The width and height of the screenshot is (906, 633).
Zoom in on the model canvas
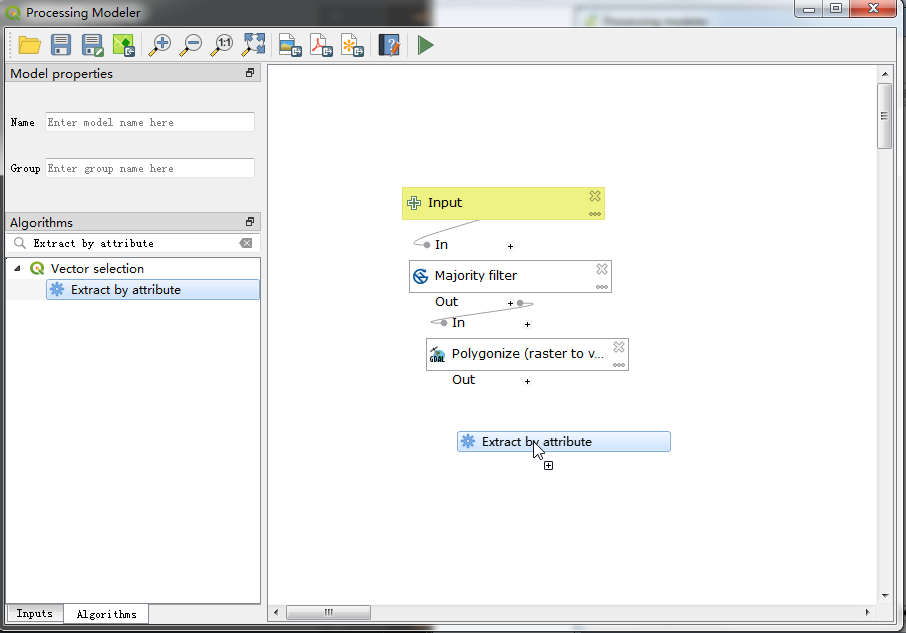click(x=159, y=45)
